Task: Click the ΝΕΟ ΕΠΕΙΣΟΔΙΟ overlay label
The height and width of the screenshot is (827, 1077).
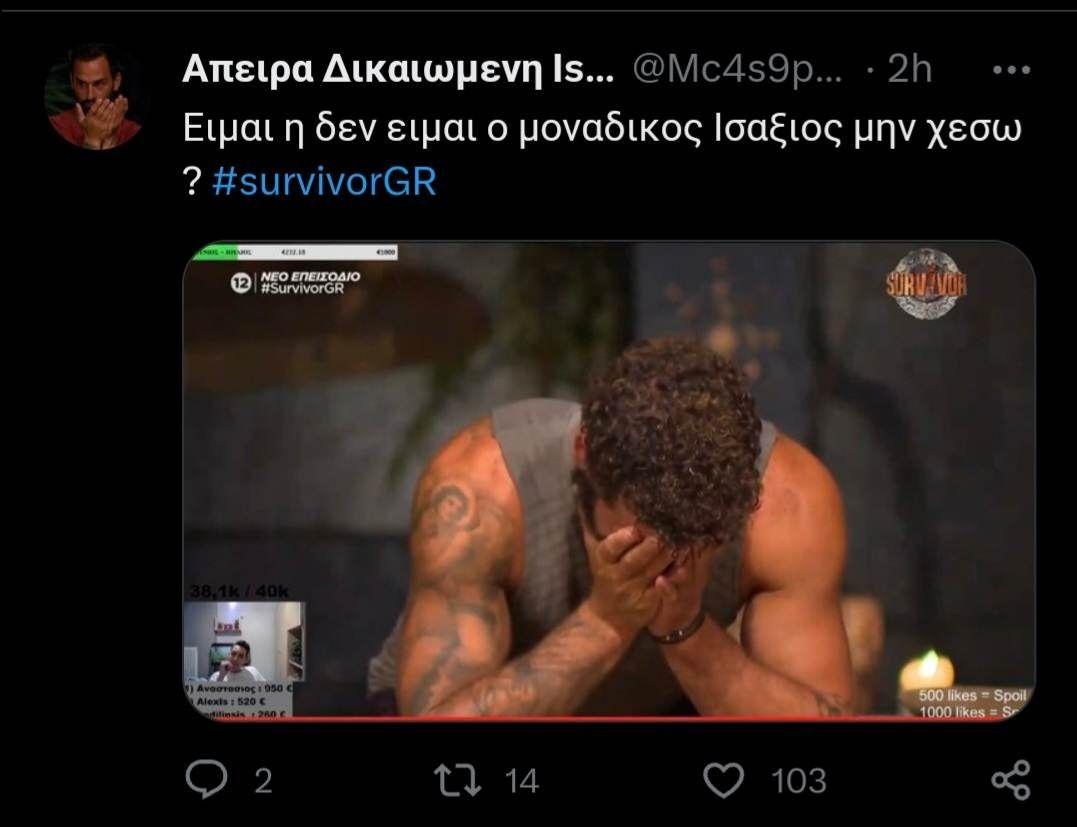Action: [310, 276]
